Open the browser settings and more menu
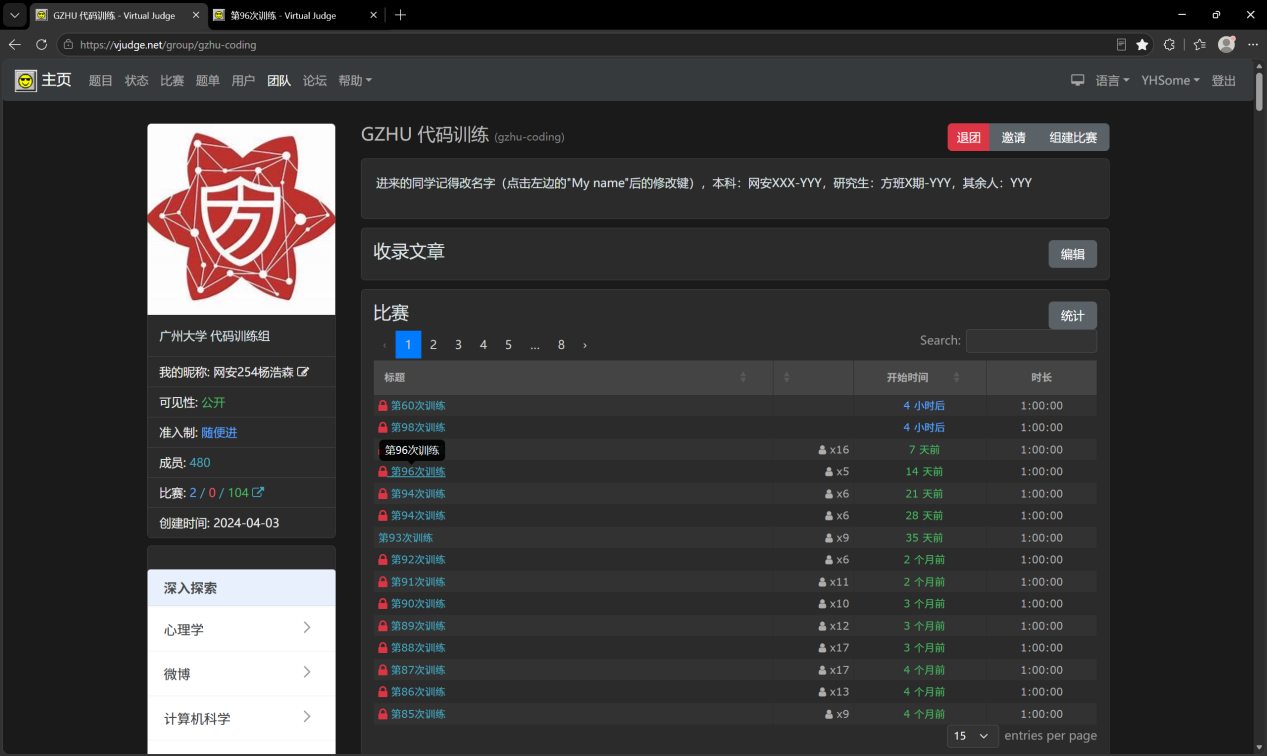The height and width of the screenshot is (756, 1267). pos(1253,44)
